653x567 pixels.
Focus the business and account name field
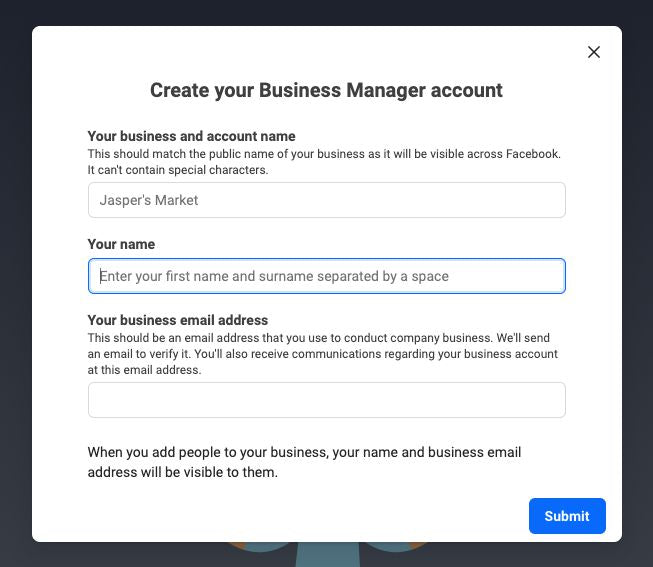326,200
